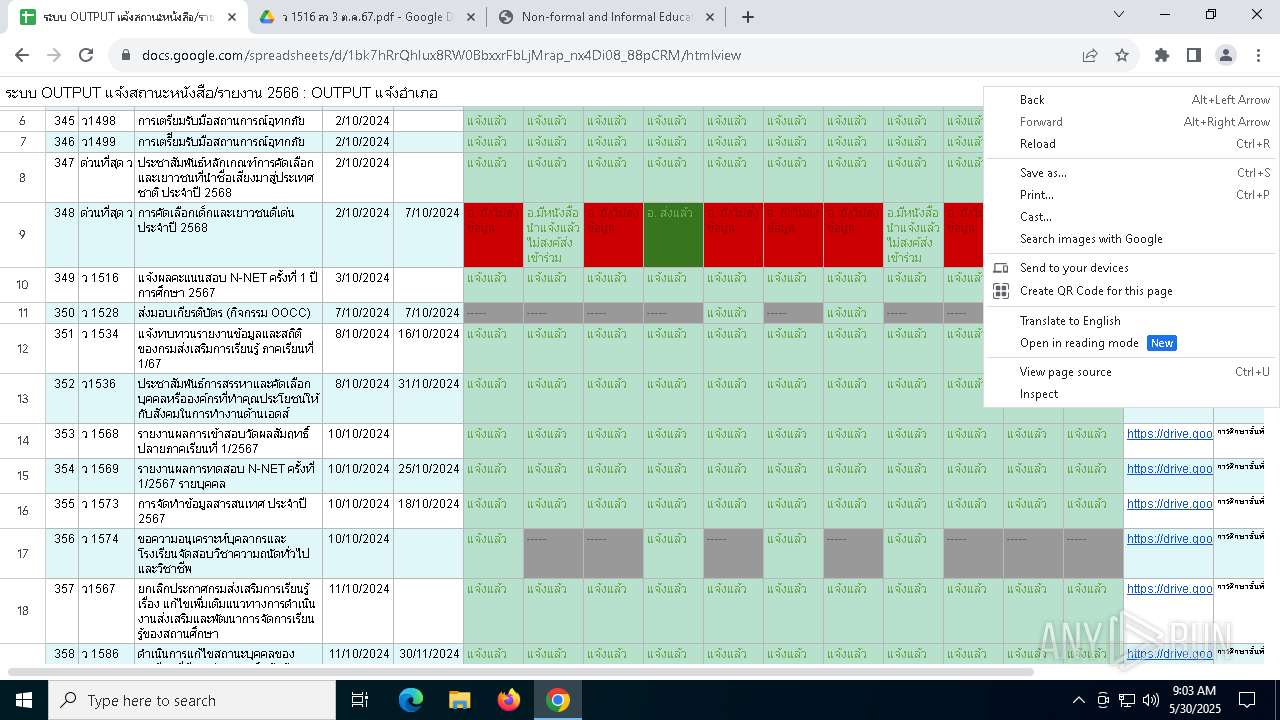Switch to the Non-formal and Informal Education tab
This screenshot has height=720, width=1280.
coord(608,17)
